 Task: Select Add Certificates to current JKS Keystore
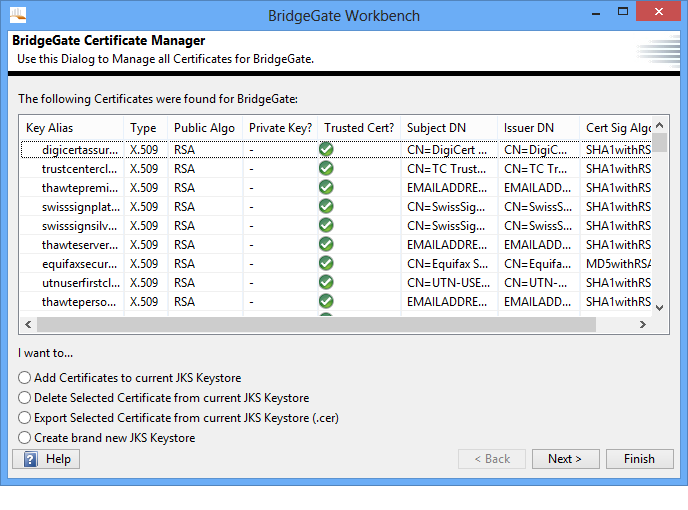(24, 378)
